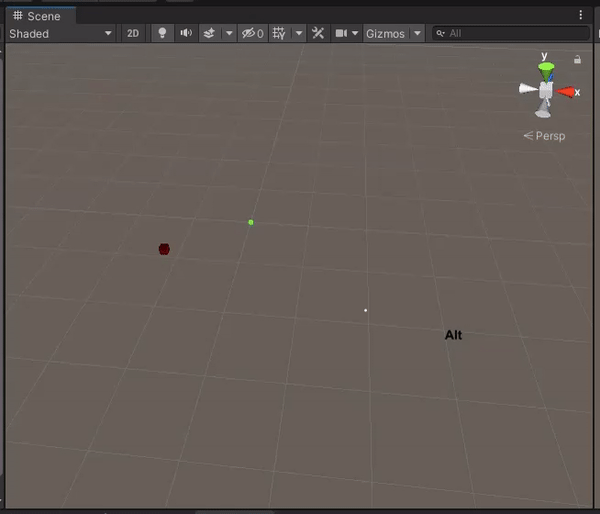Open the Gizmos dropdown arrow
Screen dimensions: 600x514
417,34
